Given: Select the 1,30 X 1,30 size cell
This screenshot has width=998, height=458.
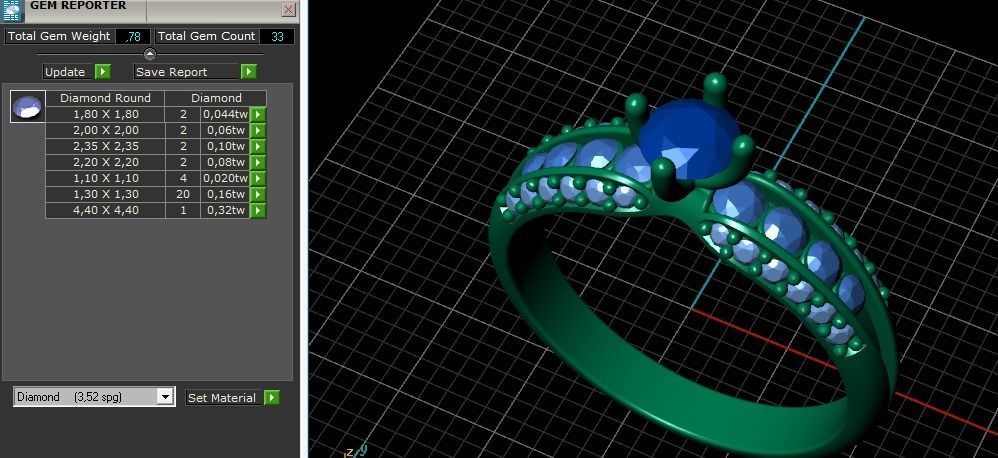Looking at the screenshot, I should pos(105,194).
